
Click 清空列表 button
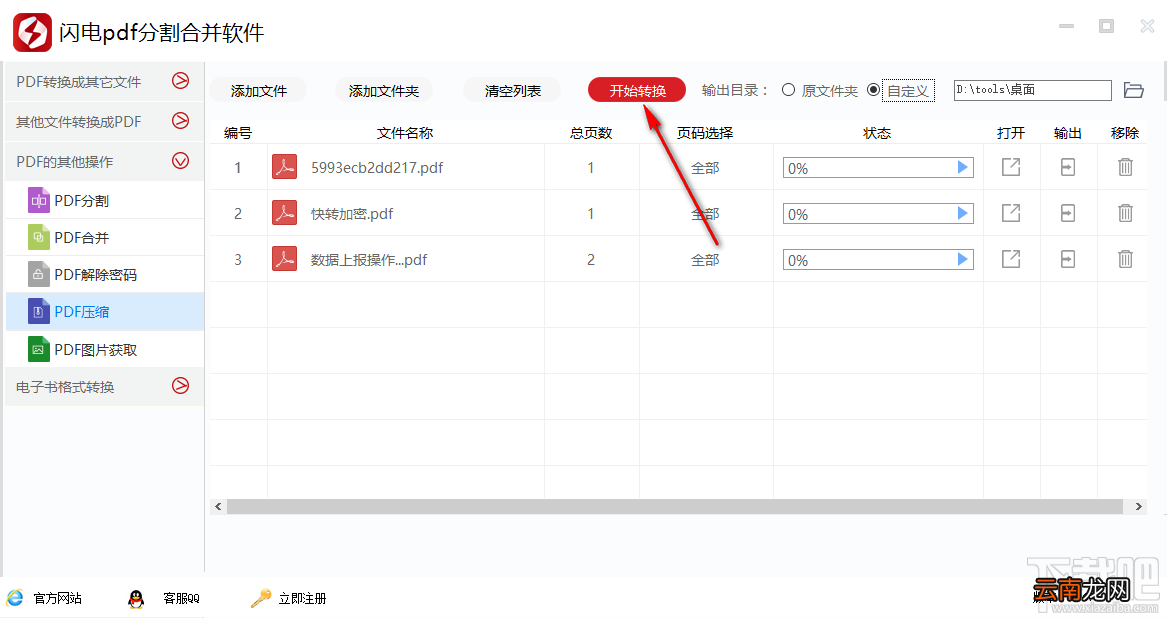pyautogui.click(x=513, y=91)
